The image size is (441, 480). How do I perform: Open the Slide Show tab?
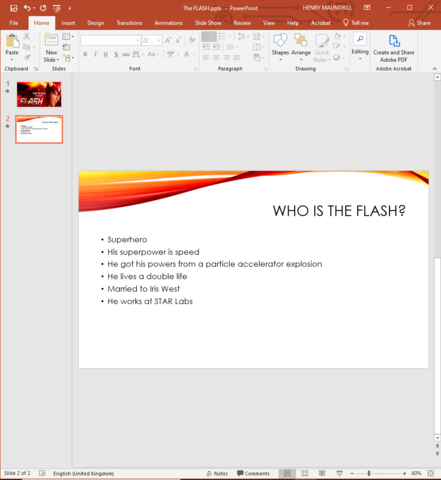208,23
